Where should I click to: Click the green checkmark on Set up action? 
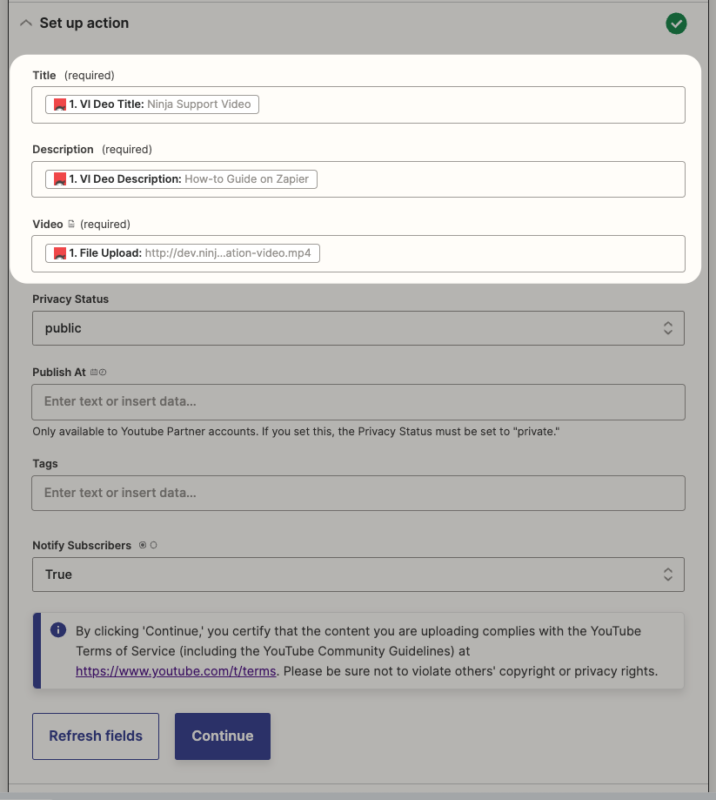[676, 22]
